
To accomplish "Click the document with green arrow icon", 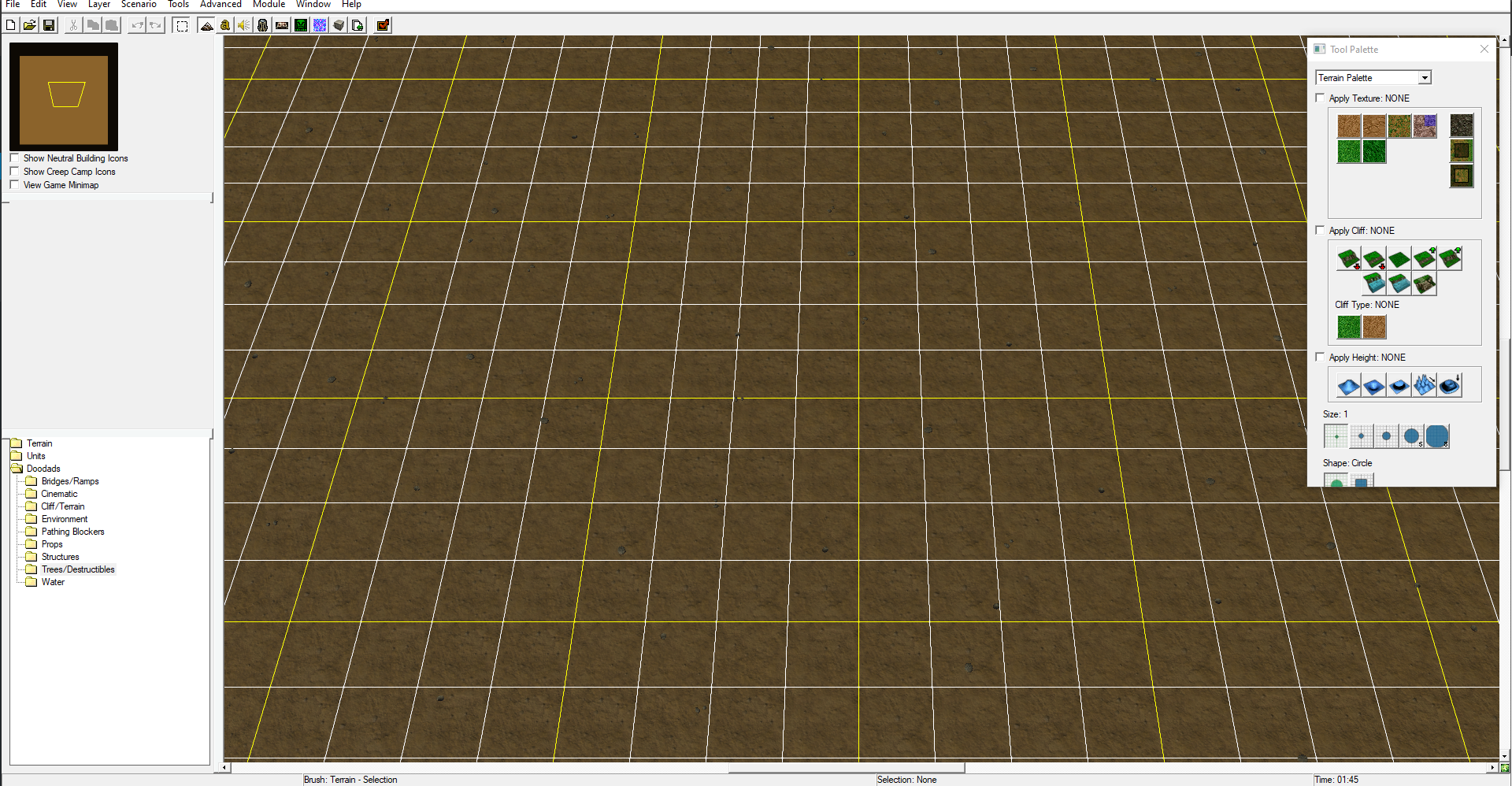I will [x=358, y=25].
